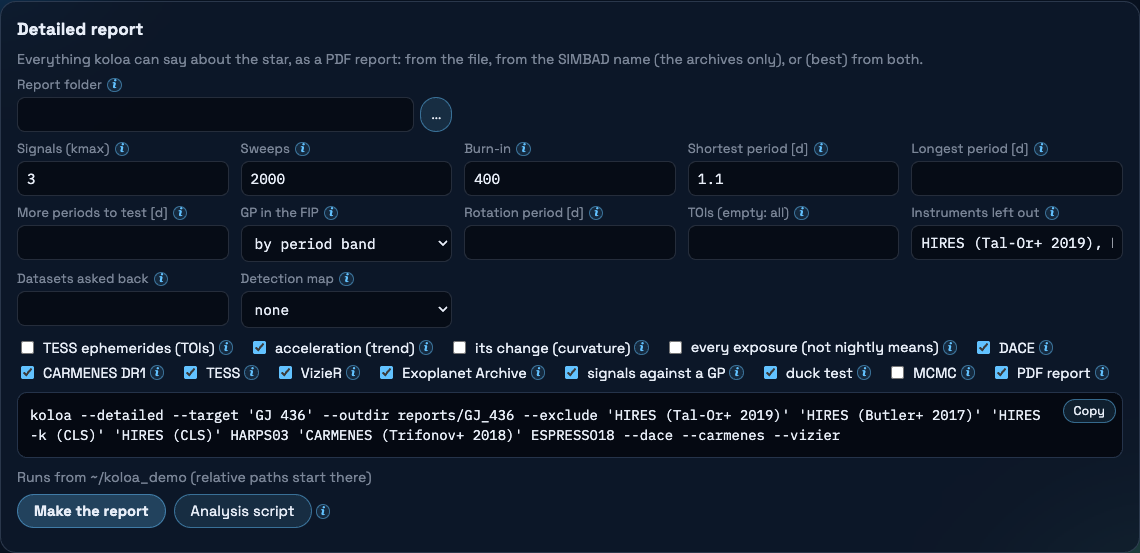1140x553 pixels.
Task: Click Burn-in field showing 400
Action: (570, 179)
